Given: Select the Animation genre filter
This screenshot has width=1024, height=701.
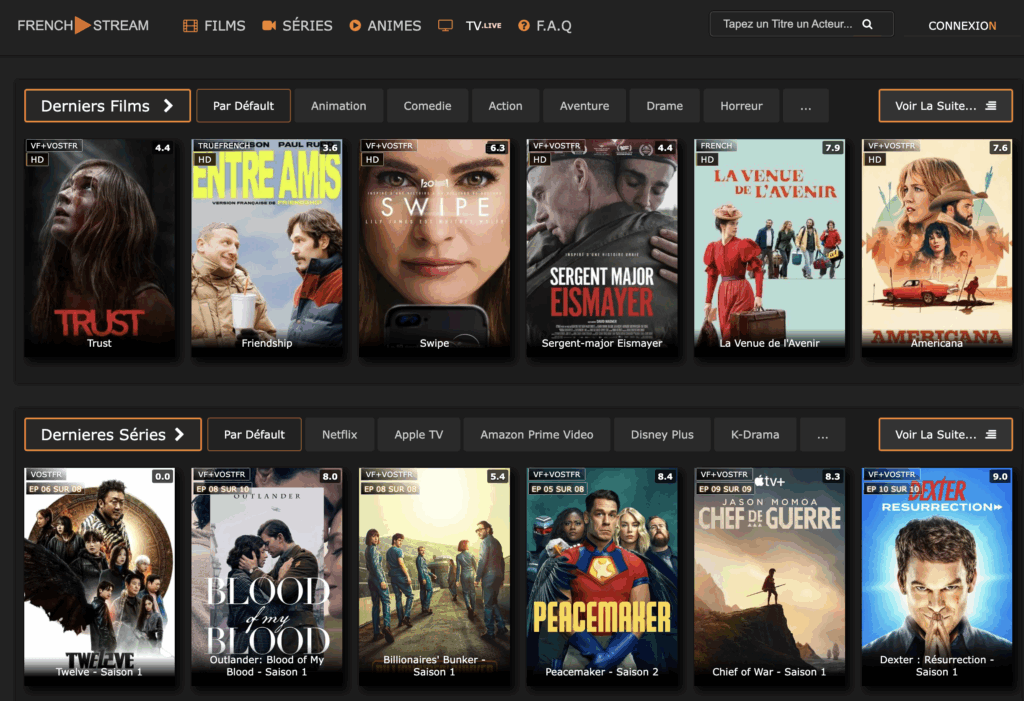Looking at the screenshot, I should pyautogui.click(x=338, y=106).
